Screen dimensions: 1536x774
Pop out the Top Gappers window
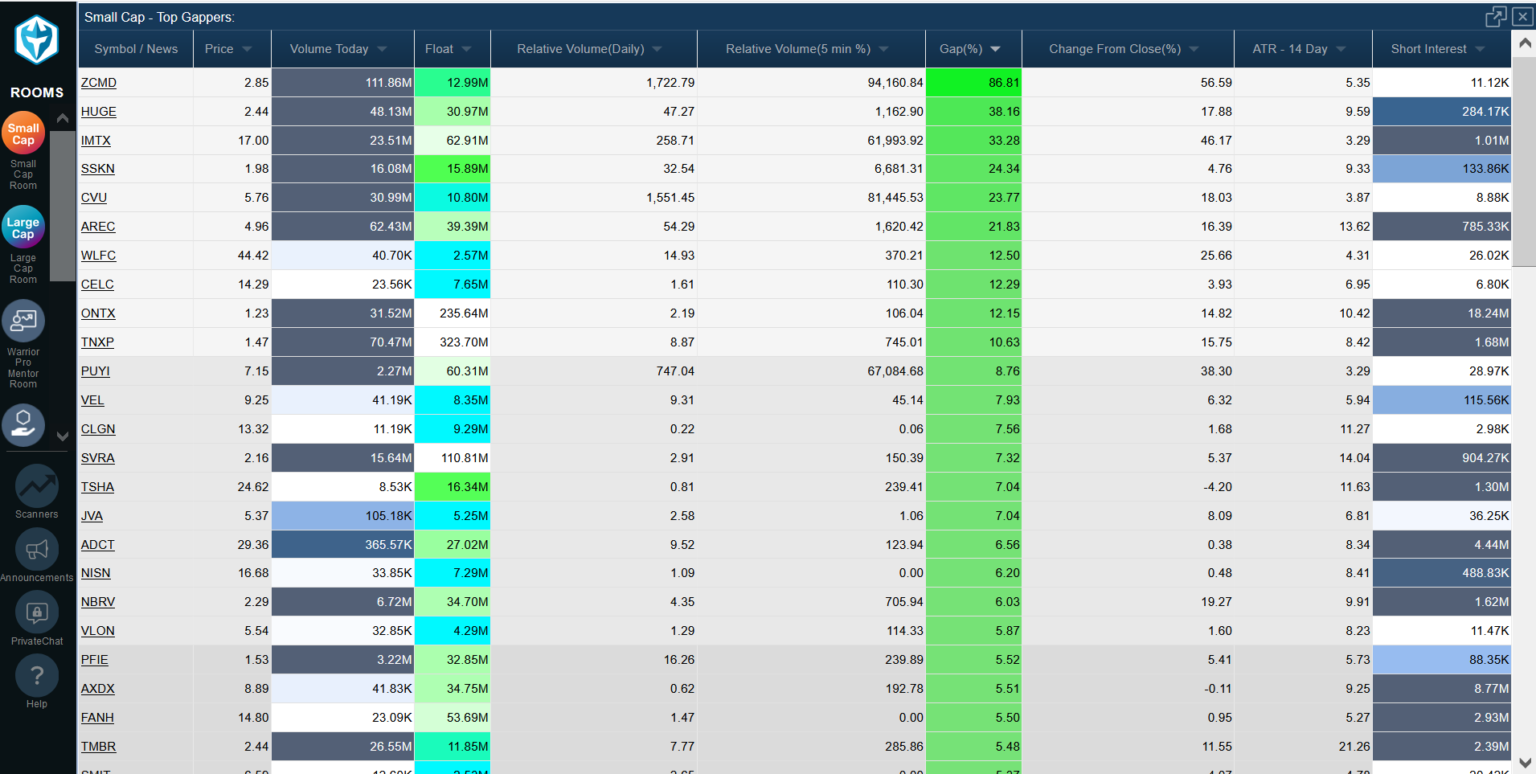coord(1495,17)
